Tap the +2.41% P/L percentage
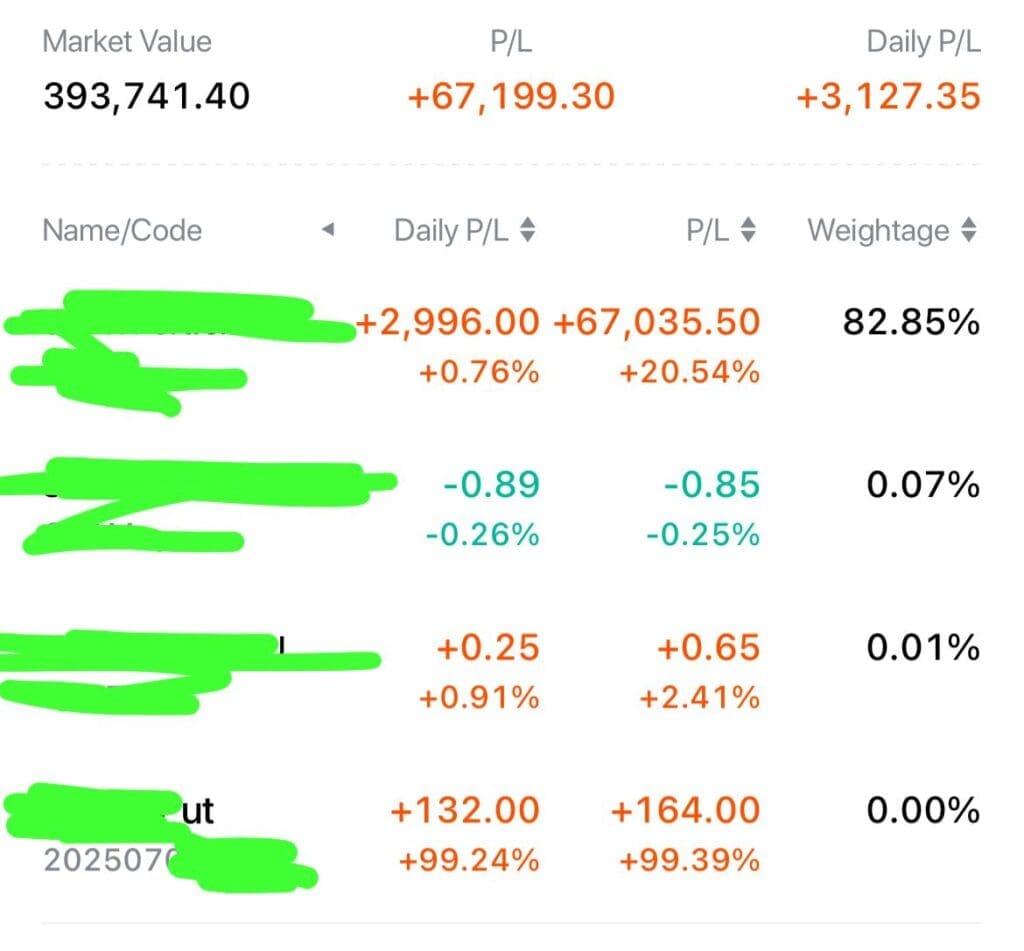This screenshot has height=951, width=1024. pos(699,698)
